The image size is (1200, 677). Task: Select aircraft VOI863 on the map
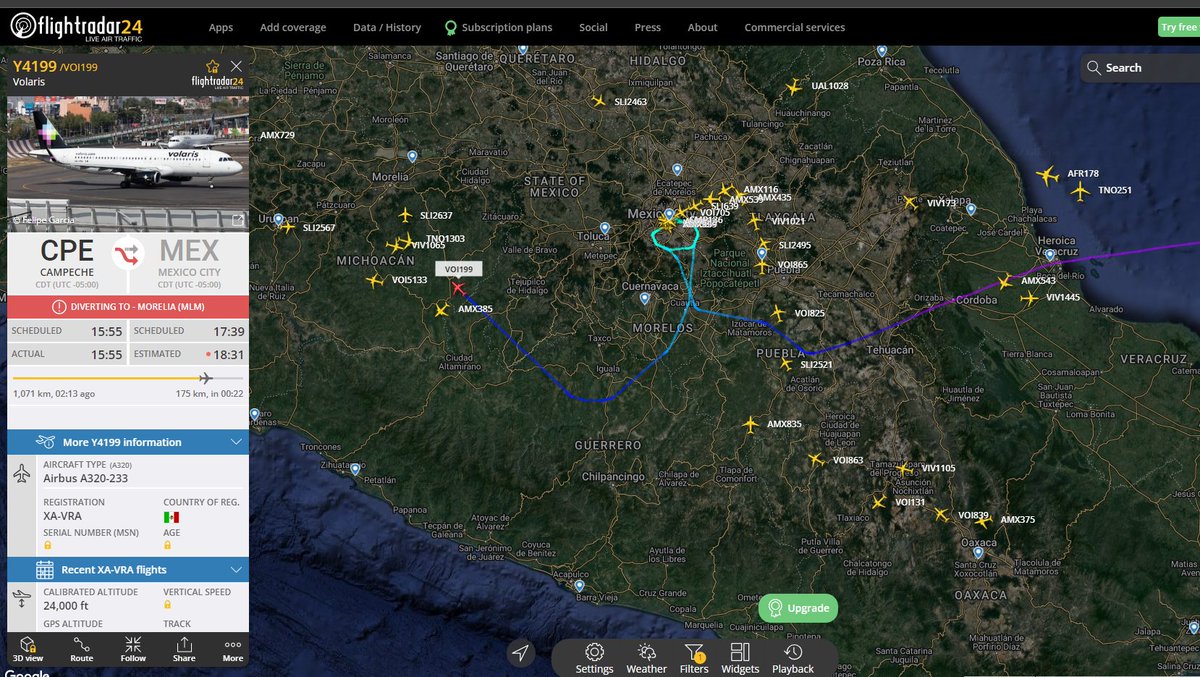pyautogui.click(x=815, y=460)
